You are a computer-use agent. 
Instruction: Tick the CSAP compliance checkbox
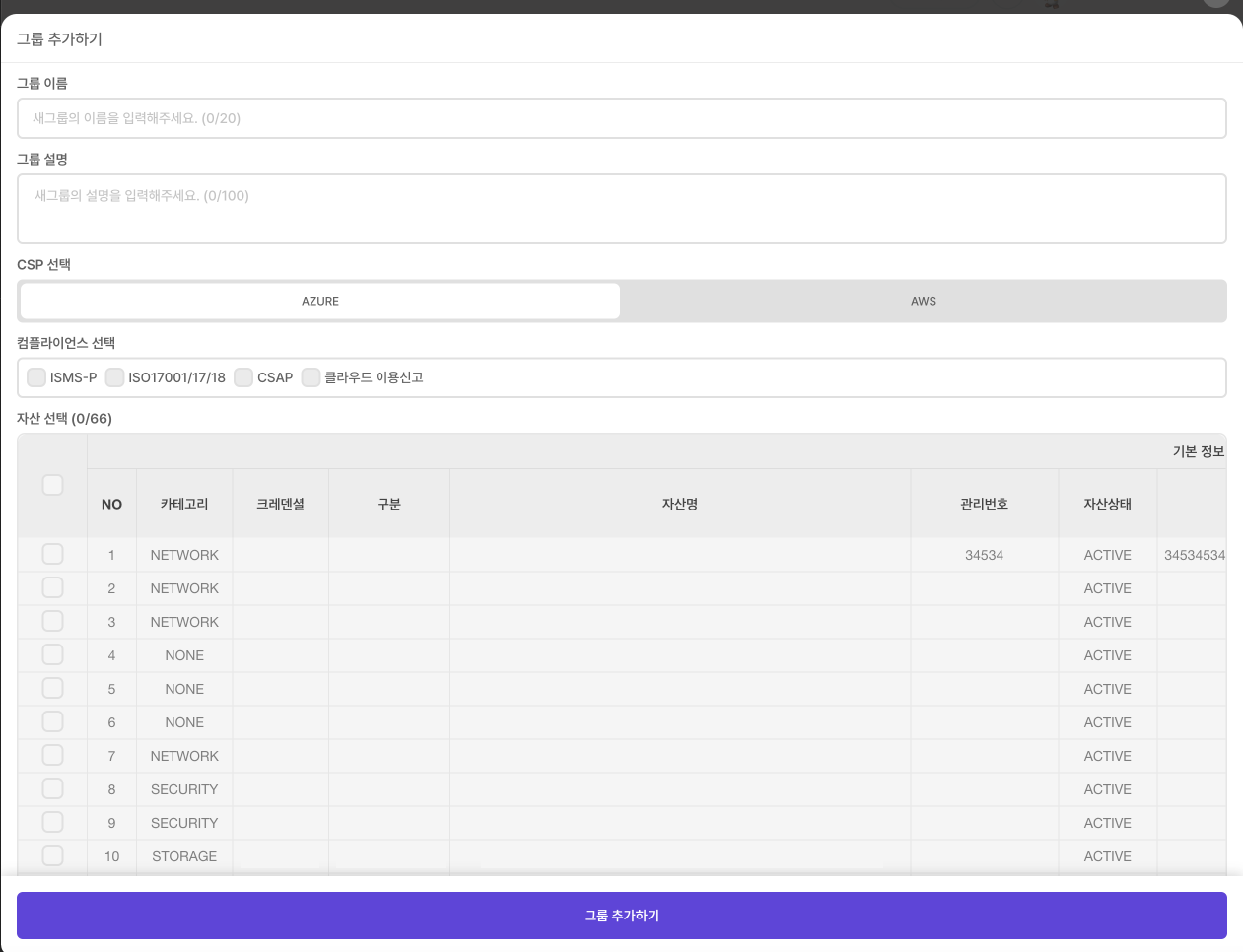(243, 377)
